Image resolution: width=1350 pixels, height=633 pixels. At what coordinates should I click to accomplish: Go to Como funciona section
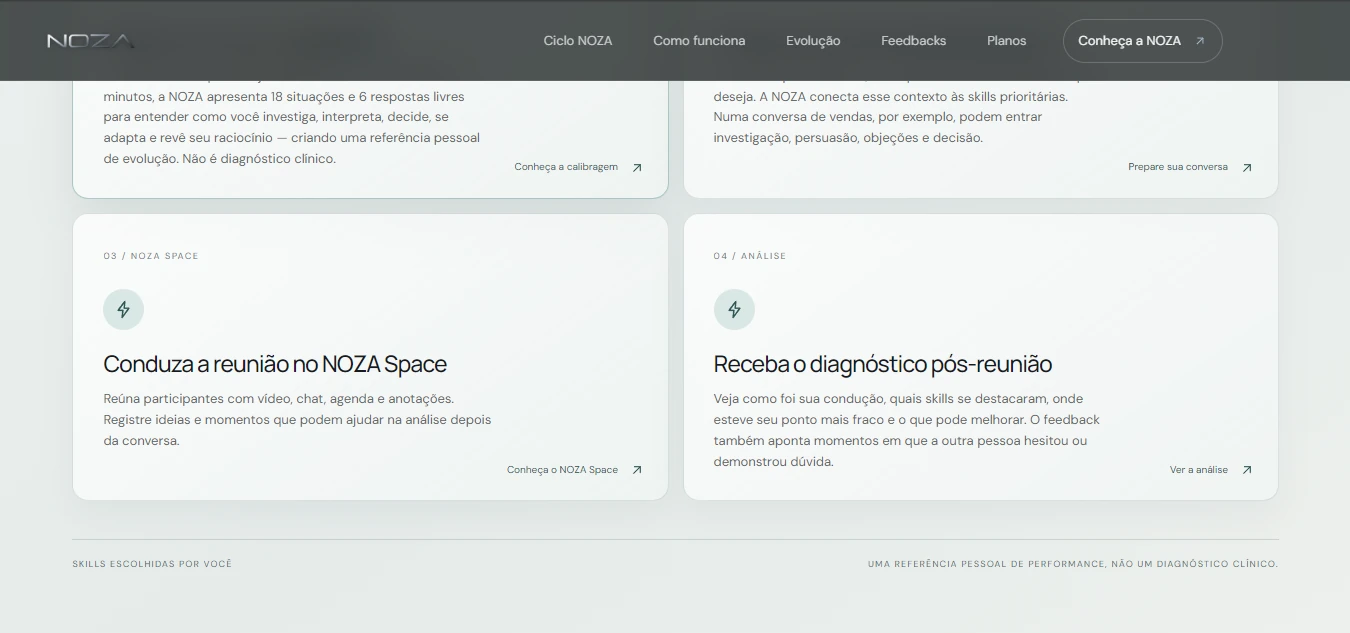click(699, 41)
